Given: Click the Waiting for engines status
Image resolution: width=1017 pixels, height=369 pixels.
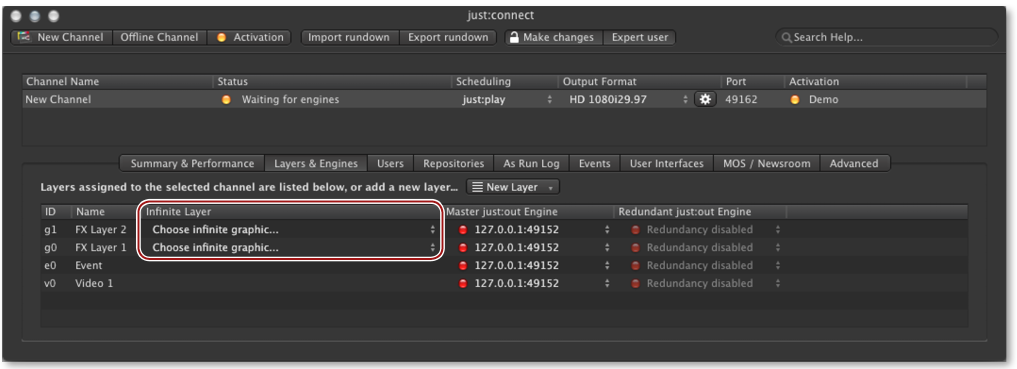Looking at the screenshot, I should tap(290, 100).
